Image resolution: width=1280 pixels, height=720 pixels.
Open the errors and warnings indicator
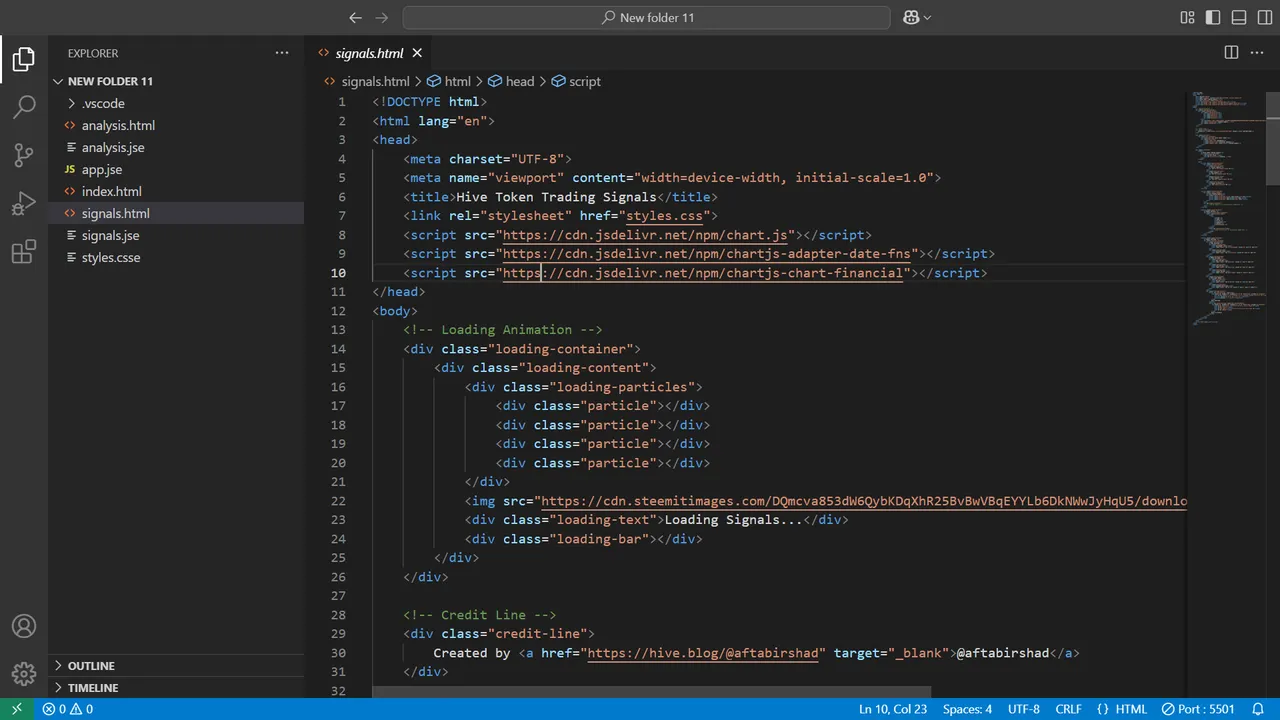click(67, 709)
